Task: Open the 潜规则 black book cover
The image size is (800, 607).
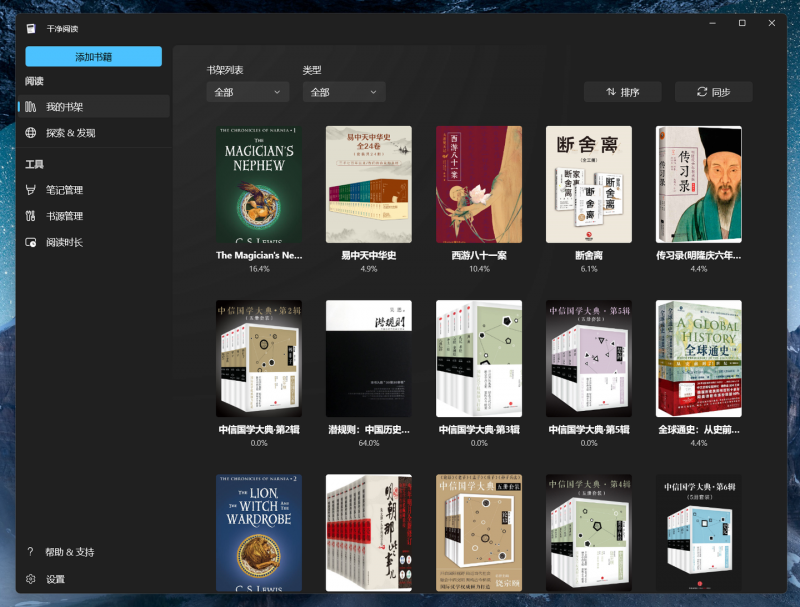Action: point(369,359)
